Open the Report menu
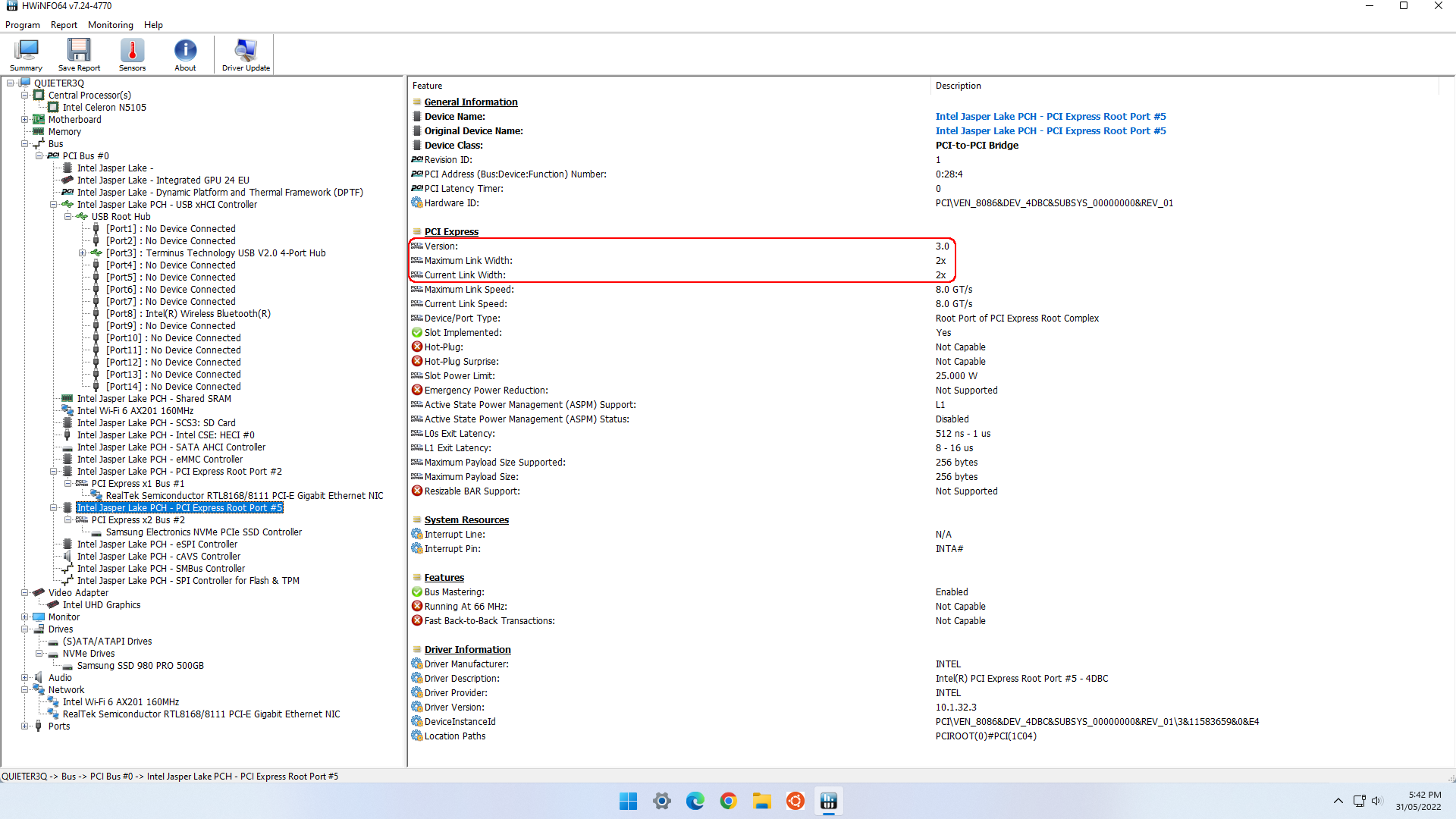Image resolution: width=1456 pixels, height=819 pixels. (x=64, y=25)
